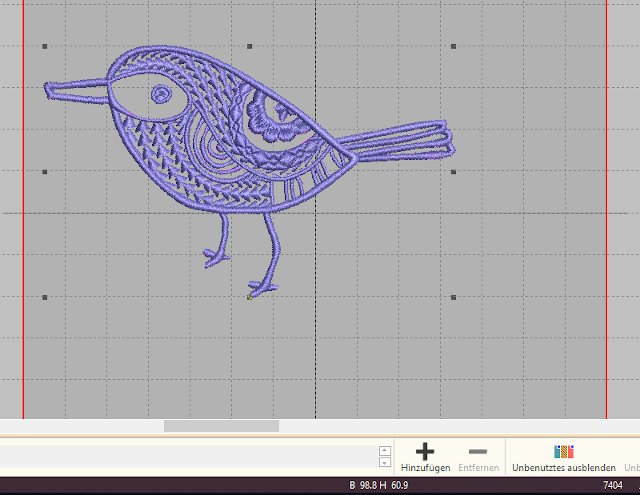
Task: Select the top-left selection handle
Action: click(45, 47)
